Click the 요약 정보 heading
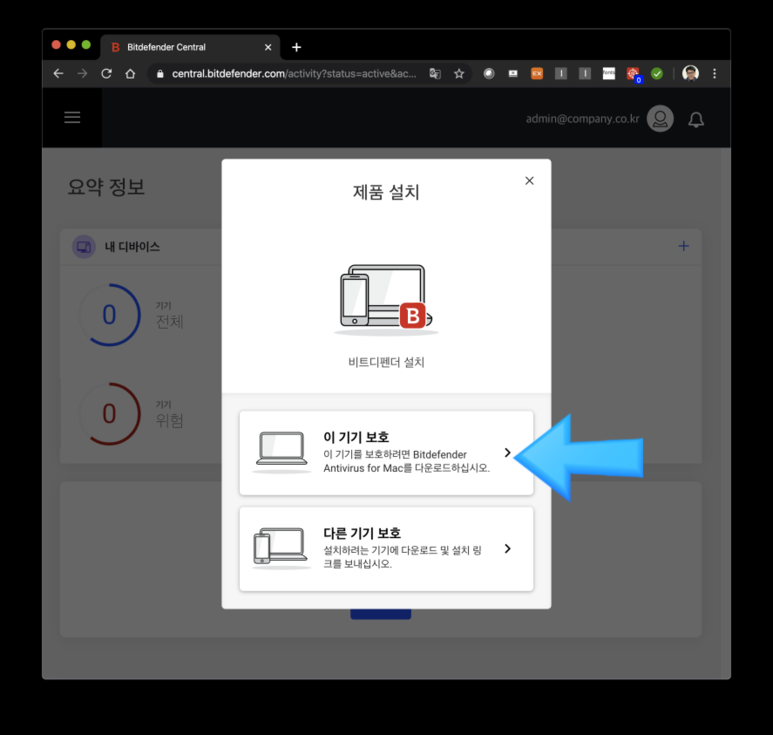 106,187
